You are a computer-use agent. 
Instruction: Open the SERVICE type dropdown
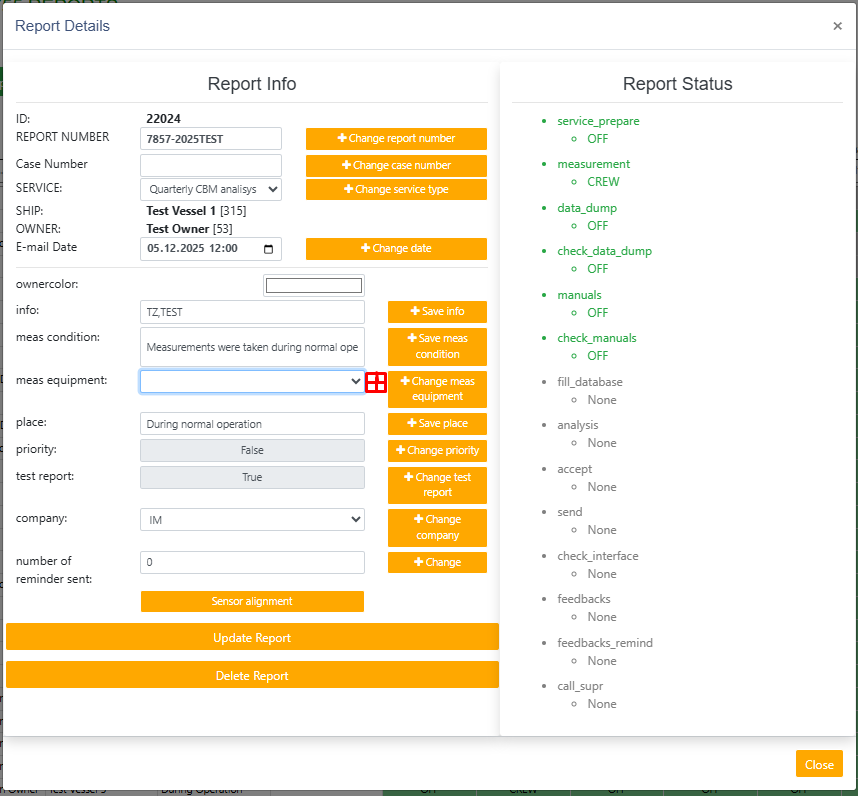[211, 189]
